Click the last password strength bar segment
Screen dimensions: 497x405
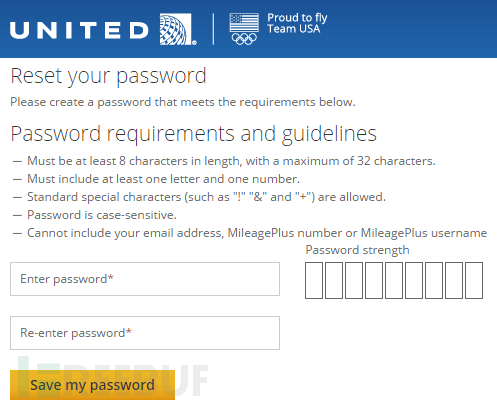click(x=474, y=280)
